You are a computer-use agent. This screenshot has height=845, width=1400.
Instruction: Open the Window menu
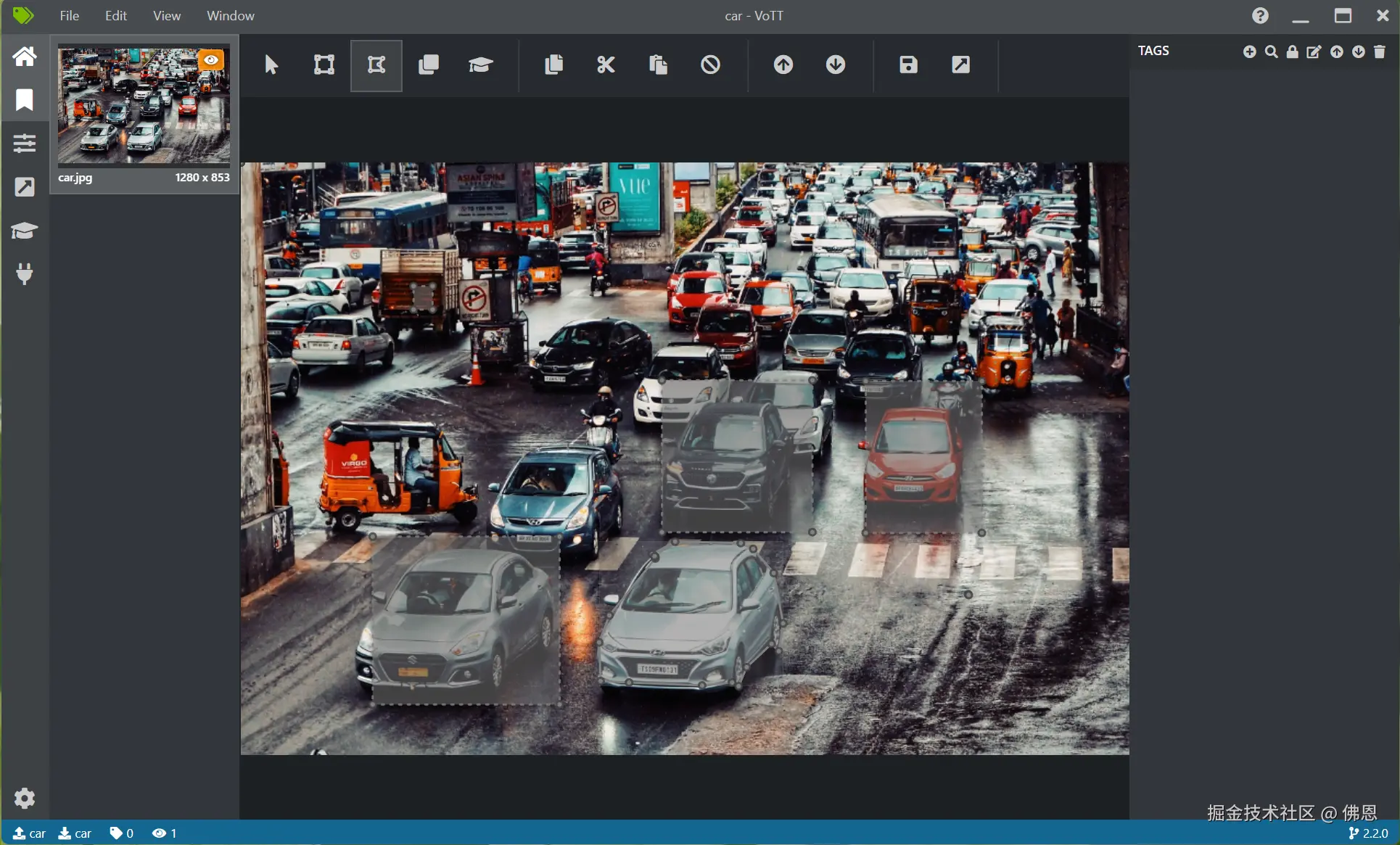230,15
